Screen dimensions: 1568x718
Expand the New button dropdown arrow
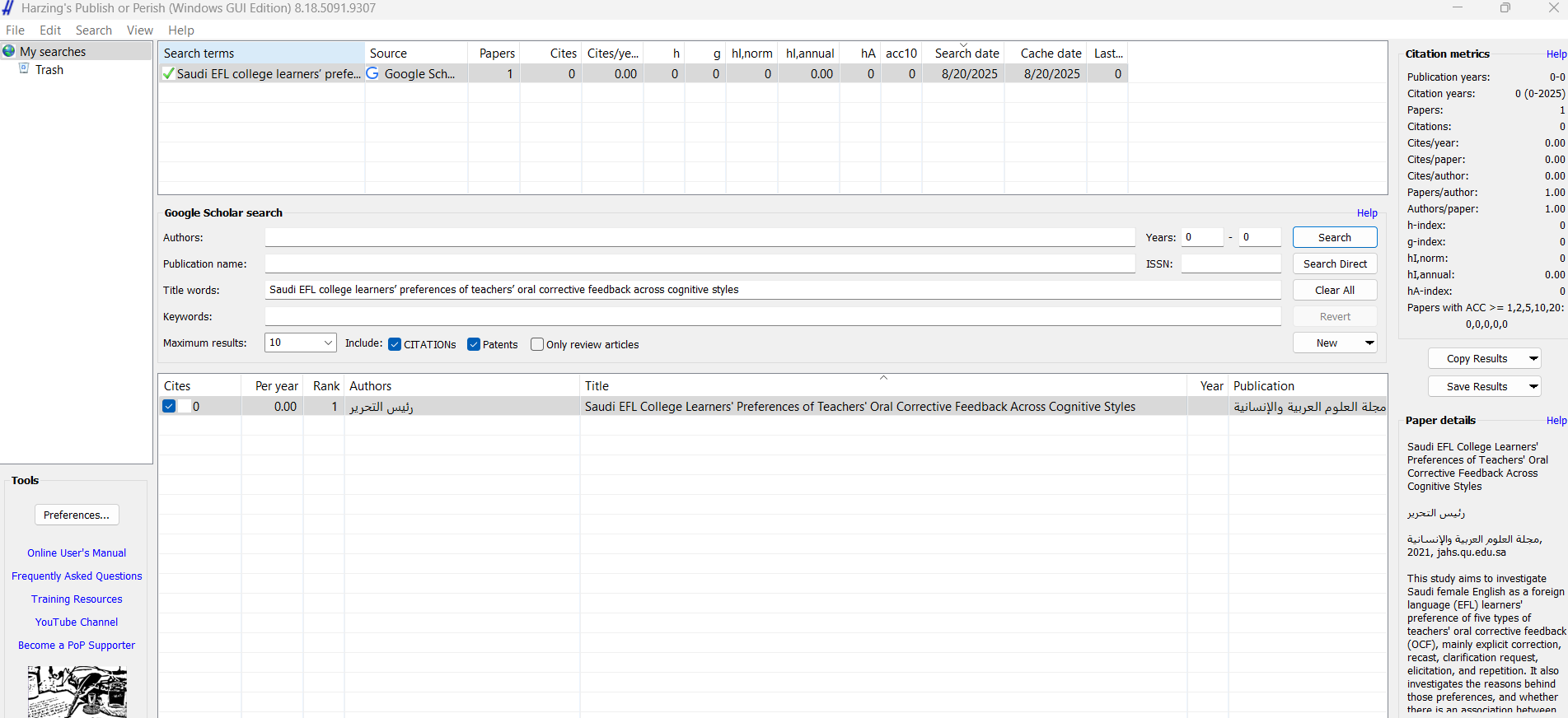click(1369, 343)
